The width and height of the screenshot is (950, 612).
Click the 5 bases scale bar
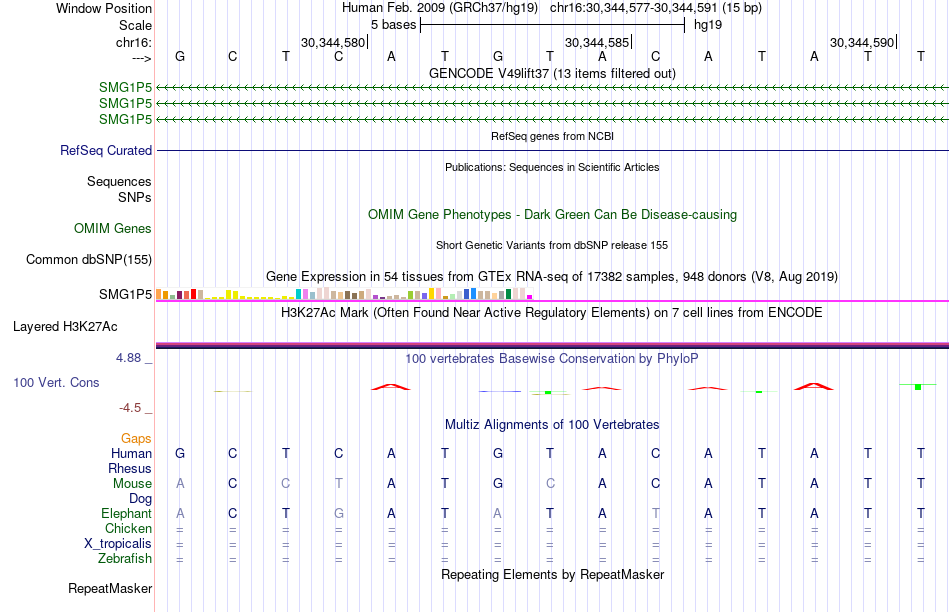pos(552,25)
